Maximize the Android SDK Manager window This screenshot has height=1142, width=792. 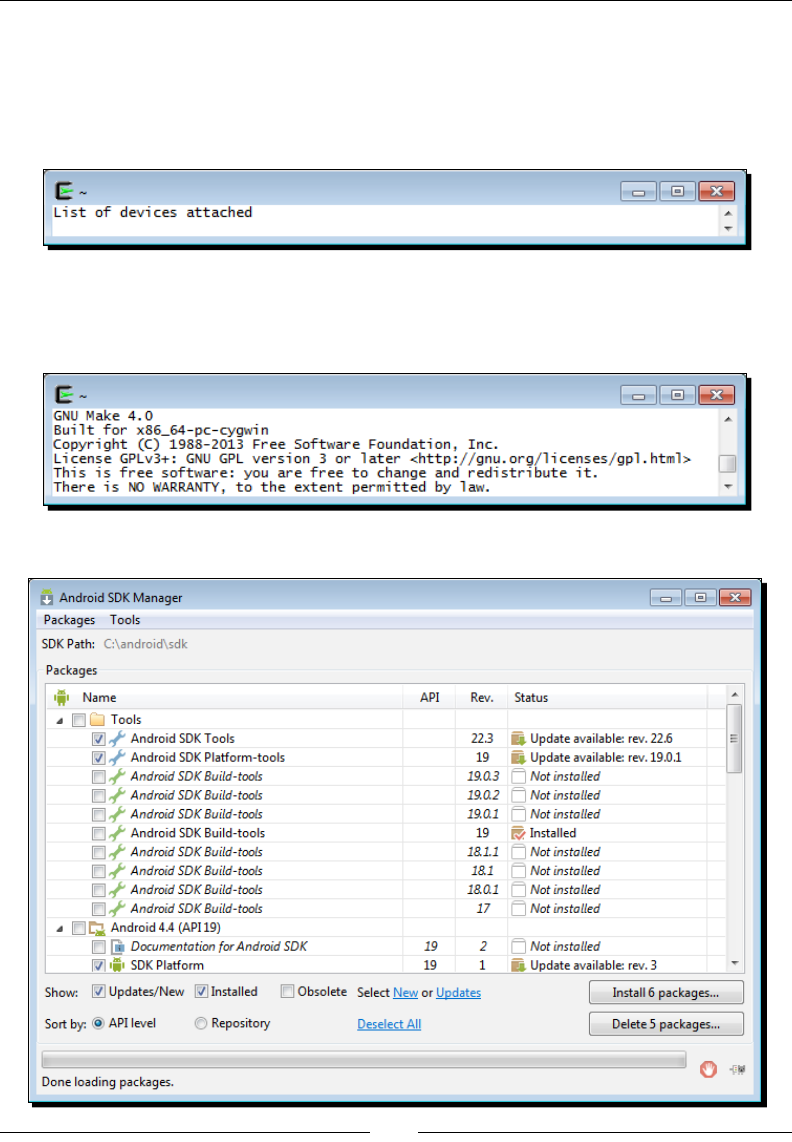(x=700, y=598)
